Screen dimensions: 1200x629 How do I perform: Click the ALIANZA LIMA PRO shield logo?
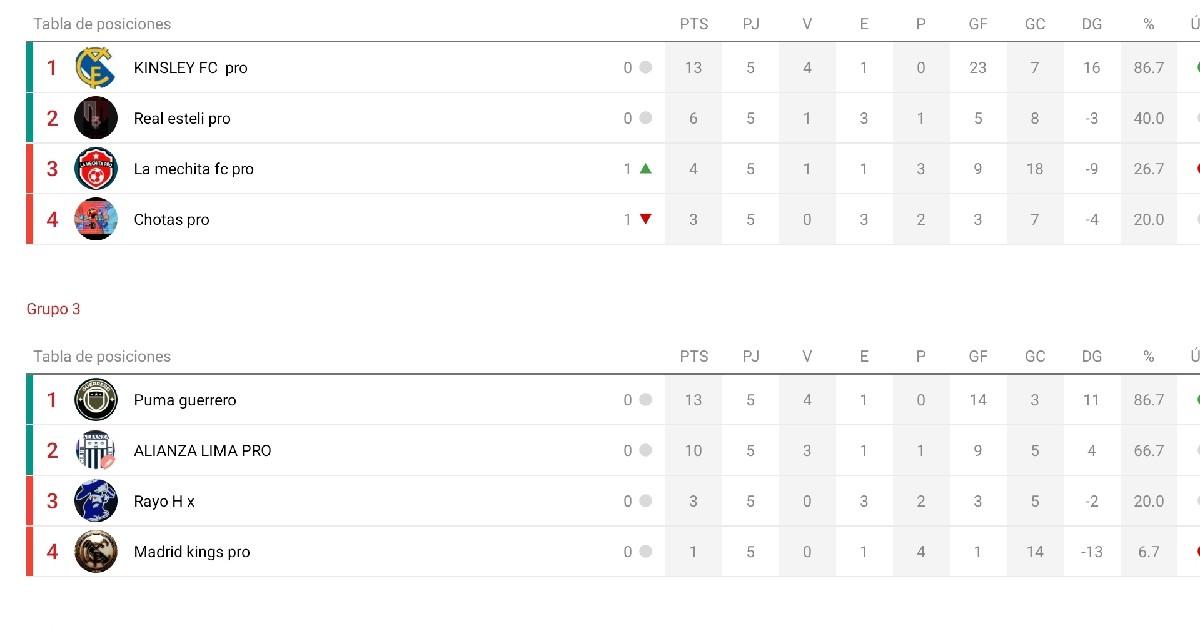[95, 451]
